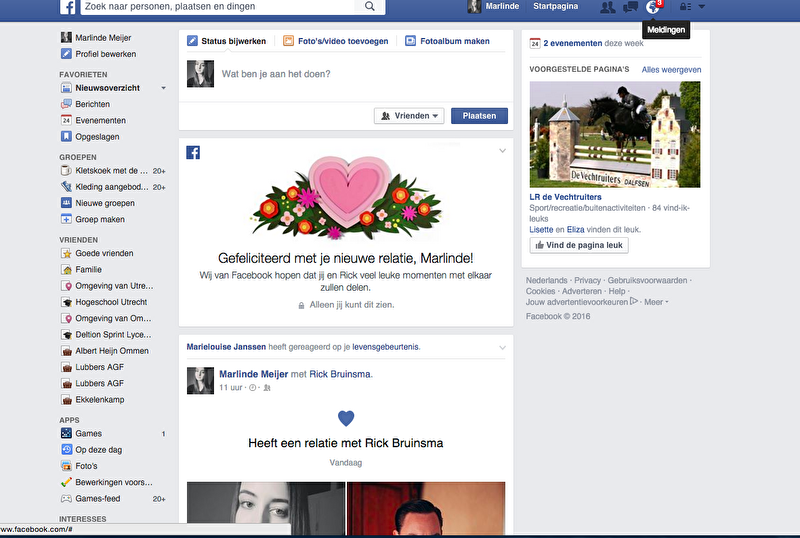Click the Foto's app icon
This screenshot has width=800, height=538.
[x=66, y=466]
